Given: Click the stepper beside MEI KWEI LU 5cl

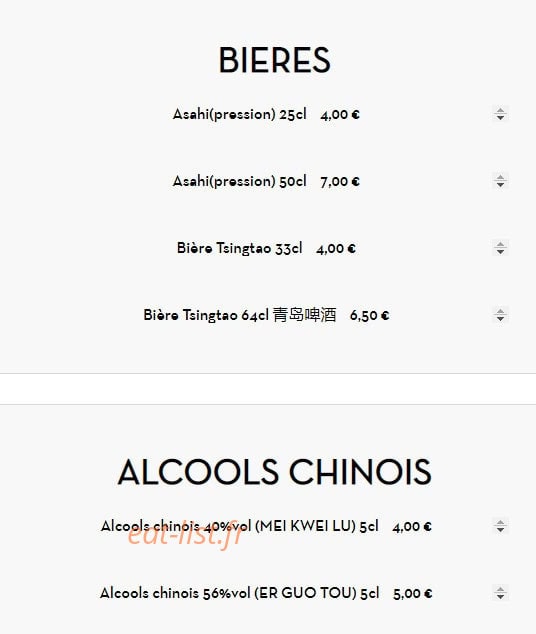Looking at the screenshot, I should (500, 526).
